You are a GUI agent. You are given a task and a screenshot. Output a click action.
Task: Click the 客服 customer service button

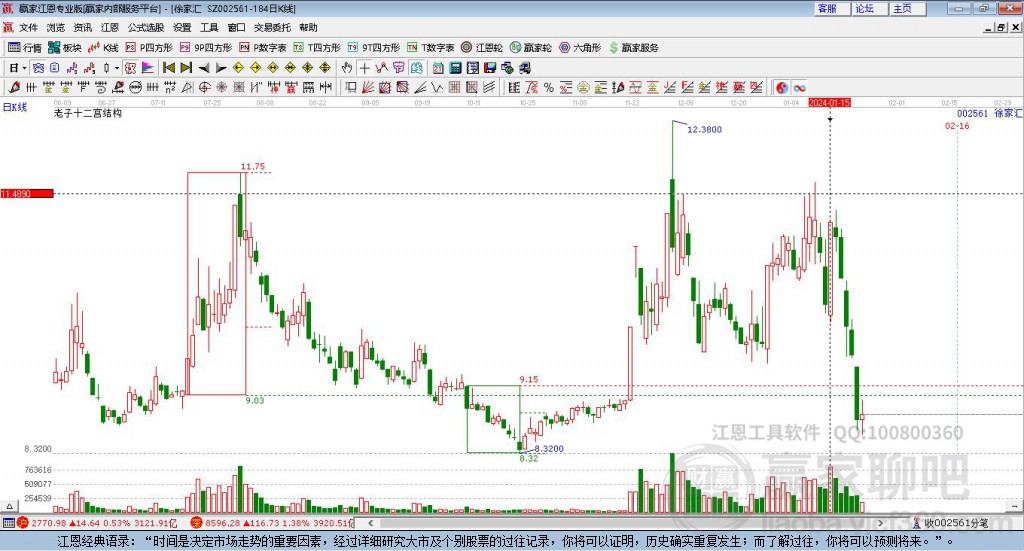coord(828,8)
